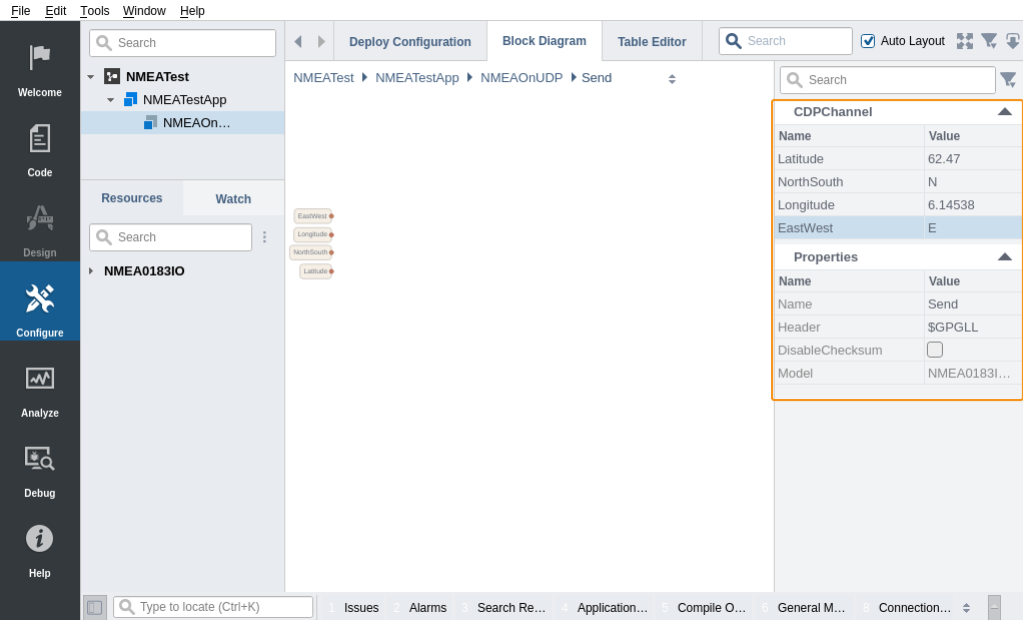Open the Watch tab
The height and width of the screenshot is (620, 1023).
[x=233, y=199]
